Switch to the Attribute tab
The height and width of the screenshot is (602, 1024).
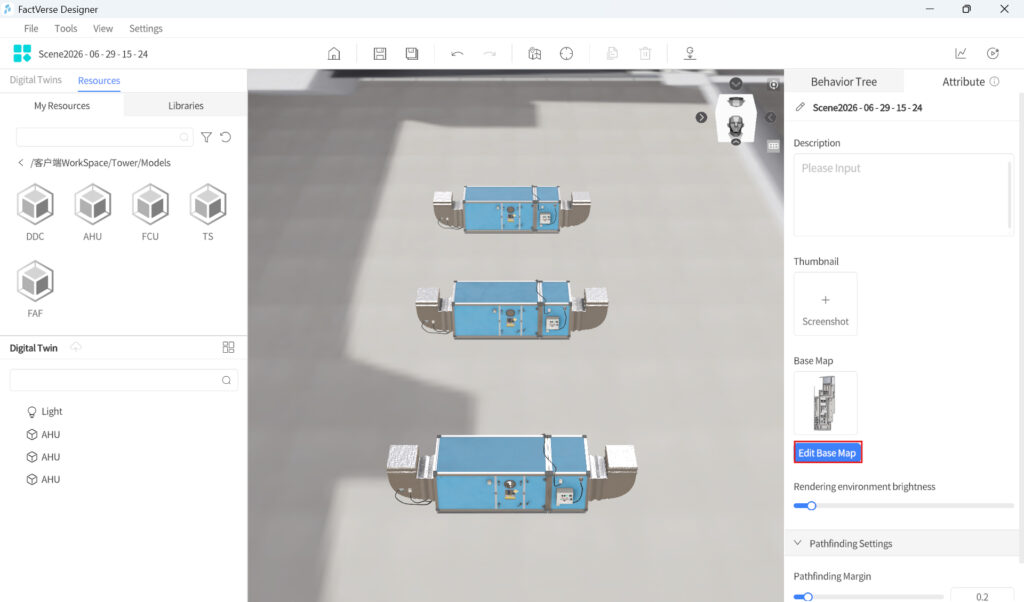pos(963,82)
